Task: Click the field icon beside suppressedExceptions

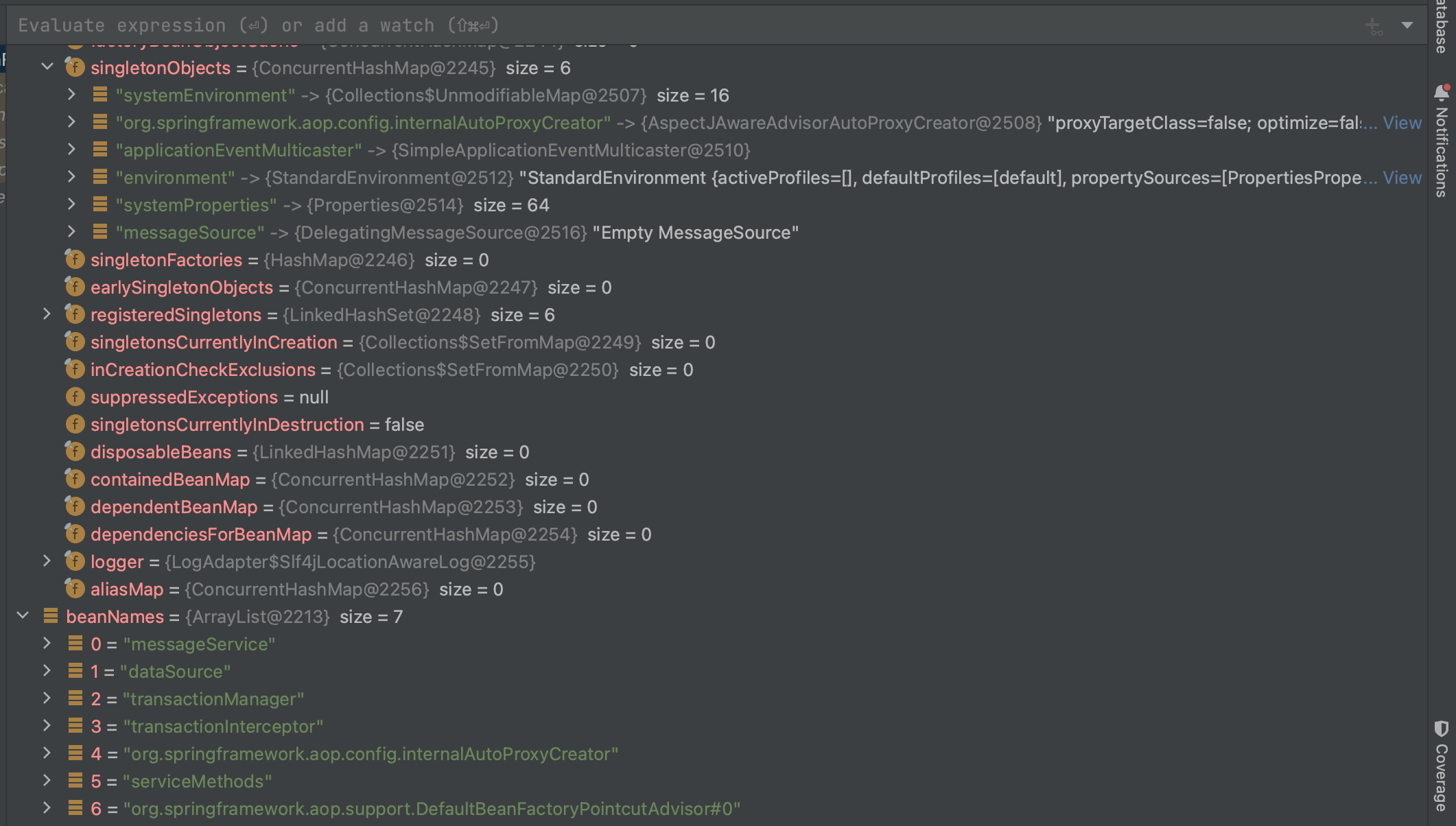Action: (75, 397)
